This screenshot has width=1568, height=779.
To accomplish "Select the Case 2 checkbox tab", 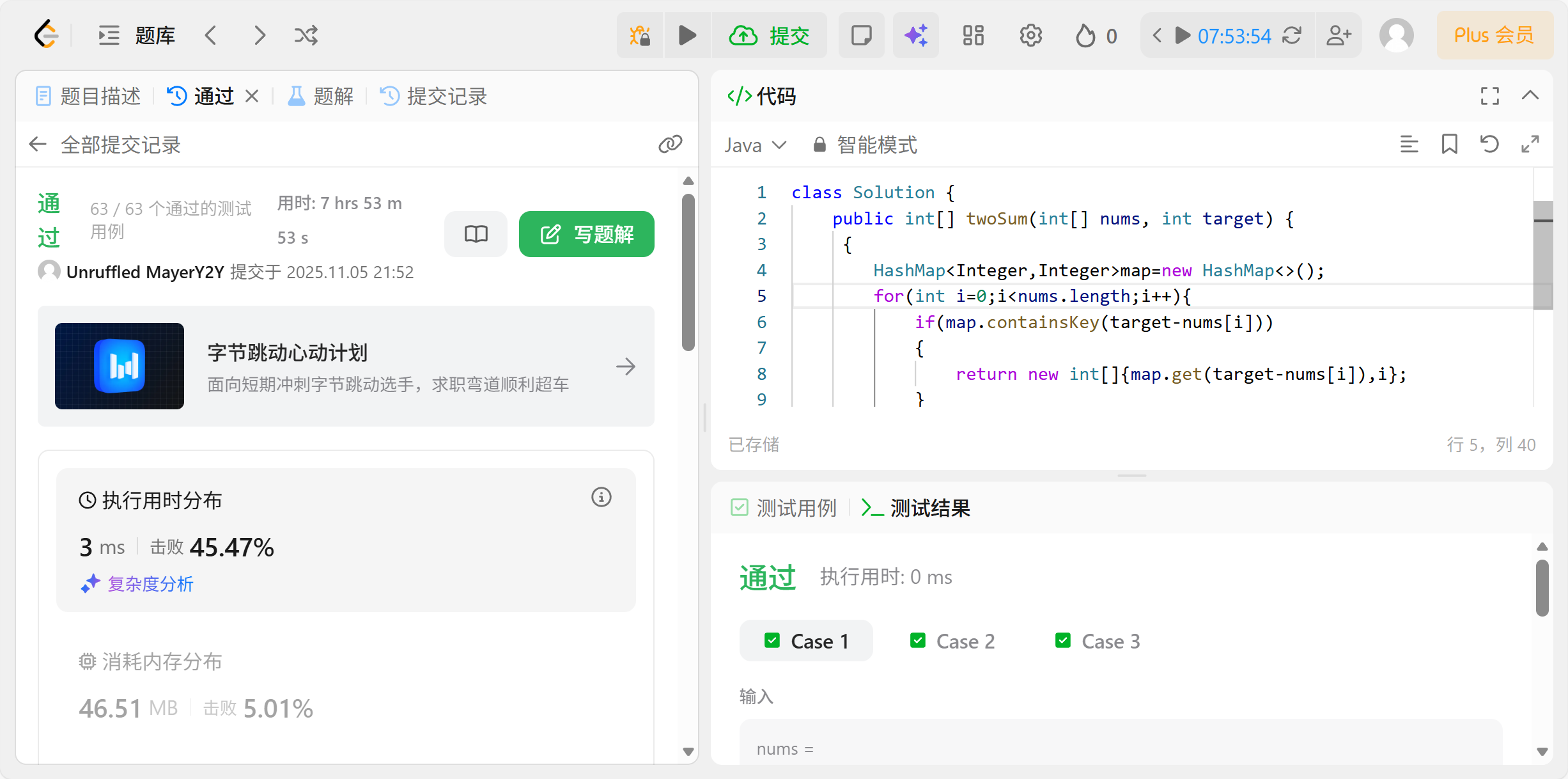I will [952, 641].
